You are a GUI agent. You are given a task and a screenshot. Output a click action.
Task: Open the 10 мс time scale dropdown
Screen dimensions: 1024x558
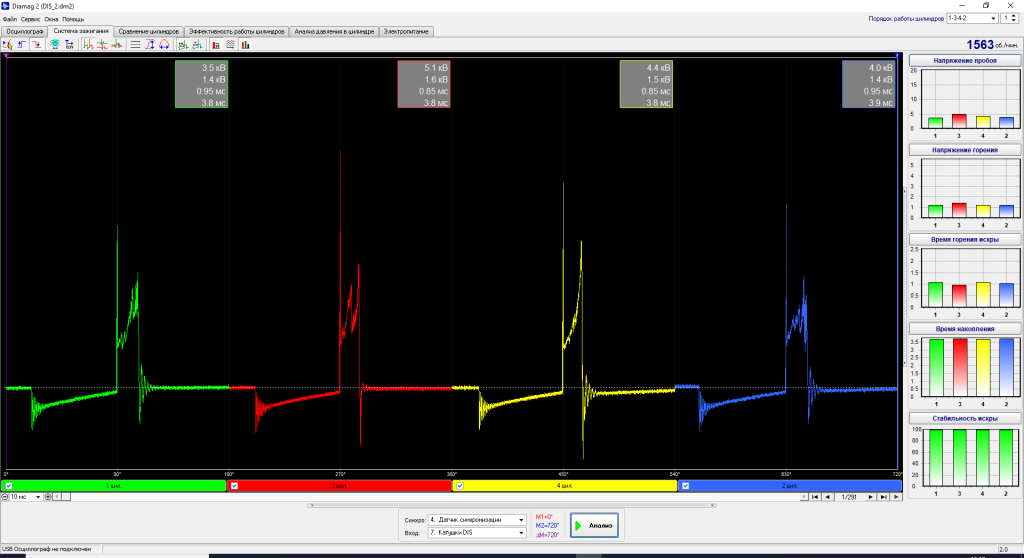point(25,497)
